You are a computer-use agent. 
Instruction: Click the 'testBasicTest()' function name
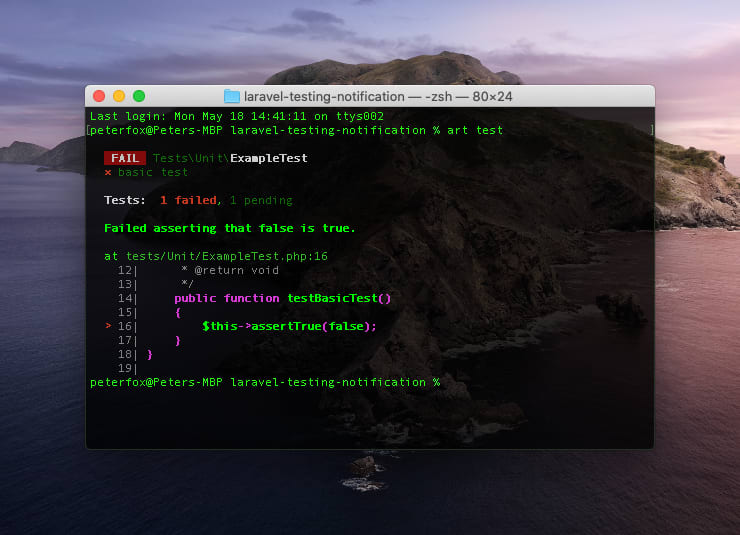click(x=339, y=298)
